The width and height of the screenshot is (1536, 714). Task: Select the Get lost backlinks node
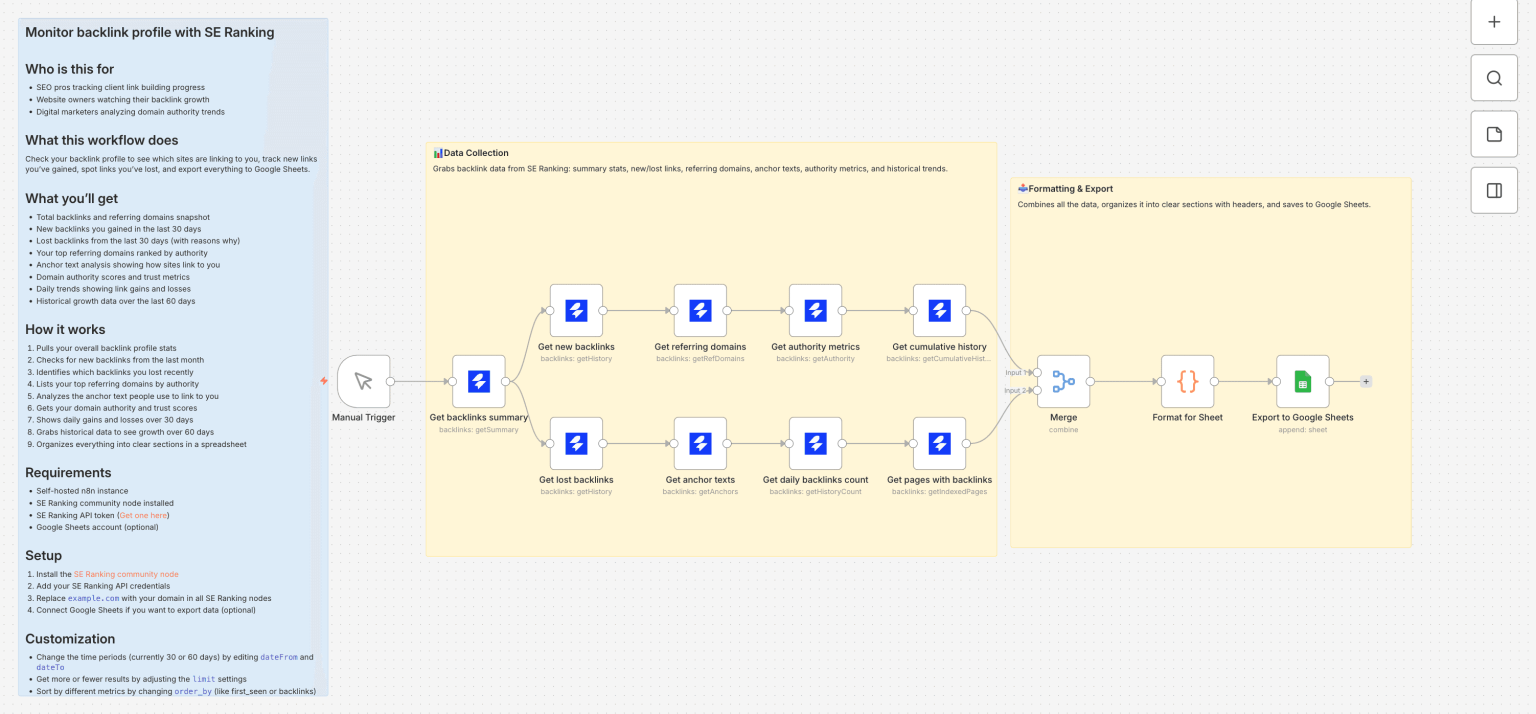click(x=576, y=443)
